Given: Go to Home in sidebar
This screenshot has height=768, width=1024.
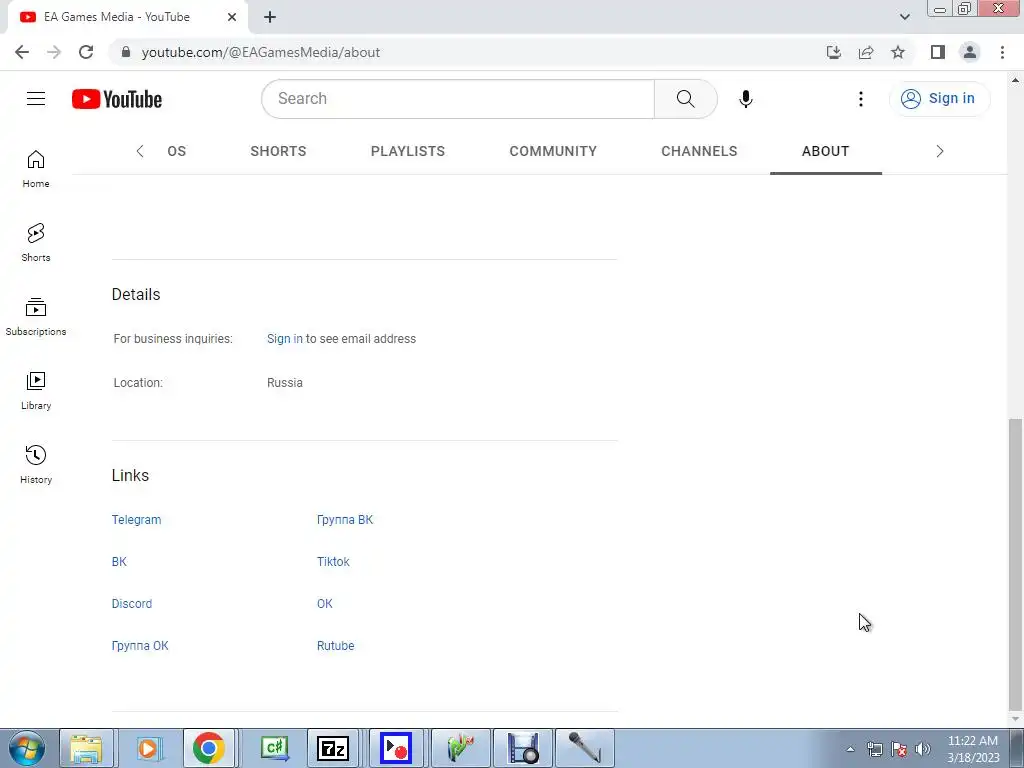Looking at the screenshot, I should 36,169.
